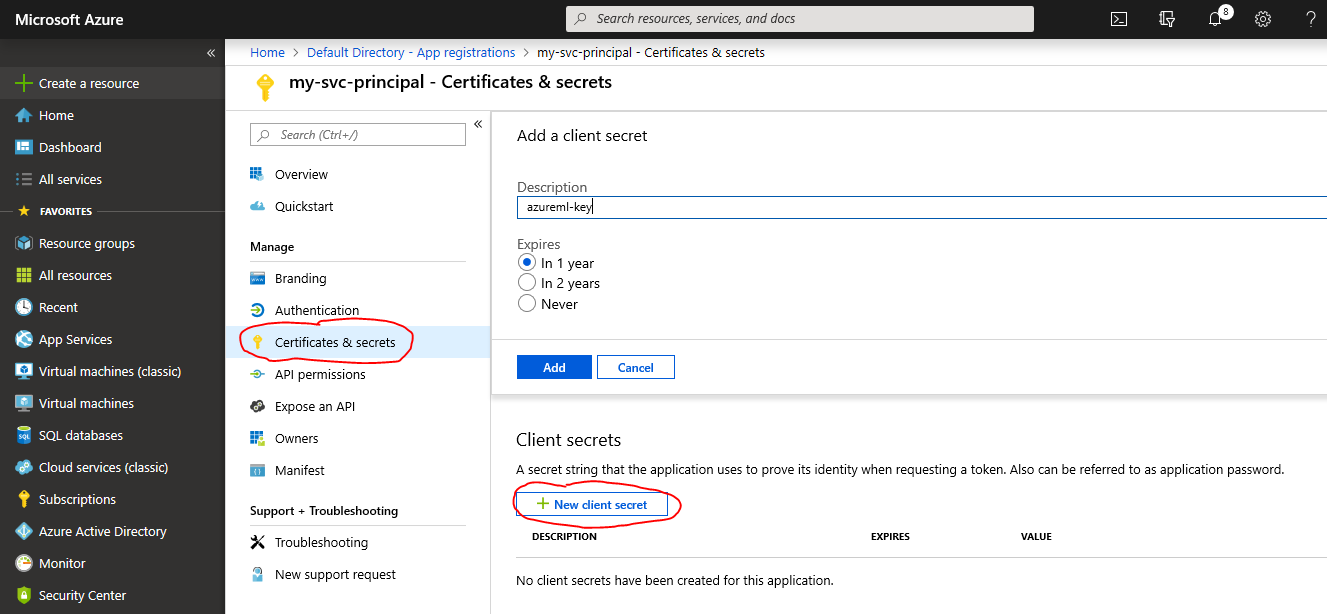1327x614 pixels.
Task: Open Cloud Shell from the top bar
Action: click(x=1119, y=19)
